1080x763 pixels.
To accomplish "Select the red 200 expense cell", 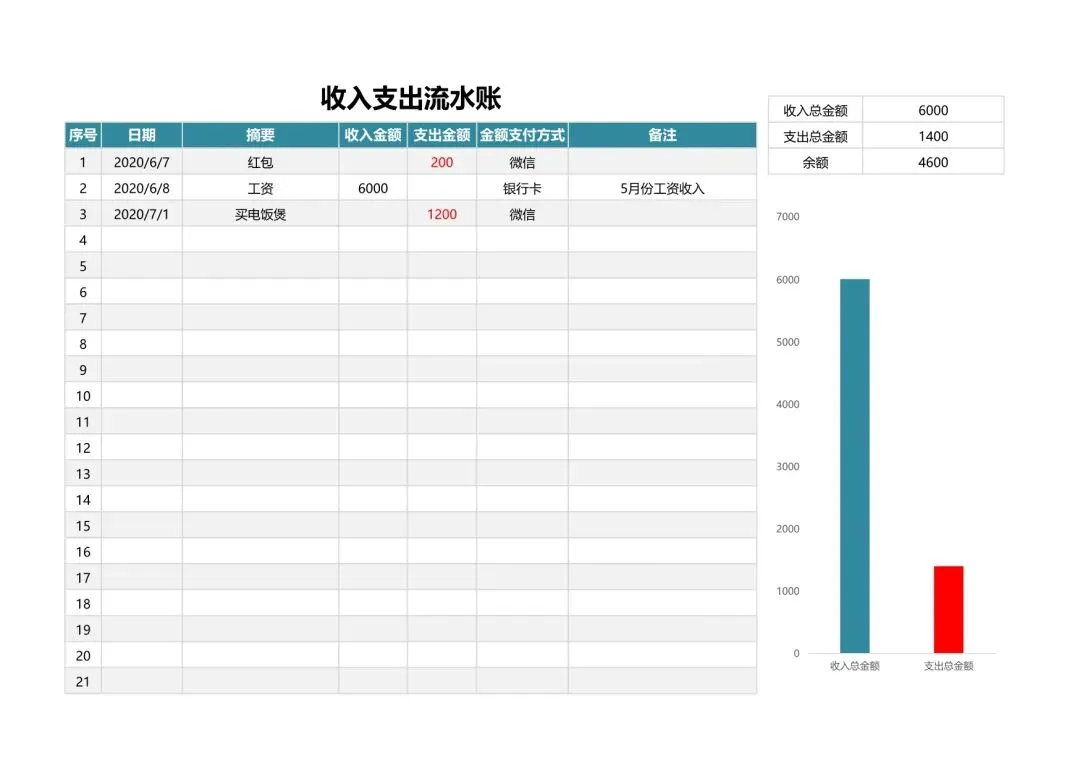I will (x=442, y=163).
